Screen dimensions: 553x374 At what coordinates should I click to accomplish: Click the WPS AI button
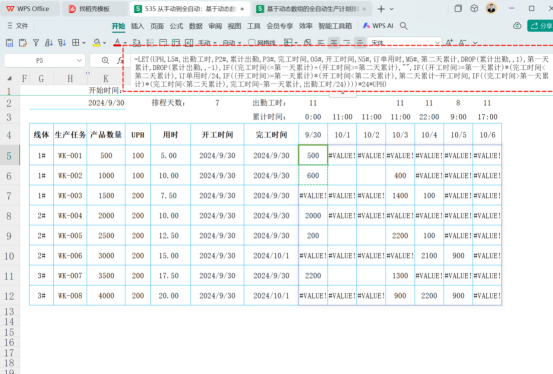click(378, 26)
